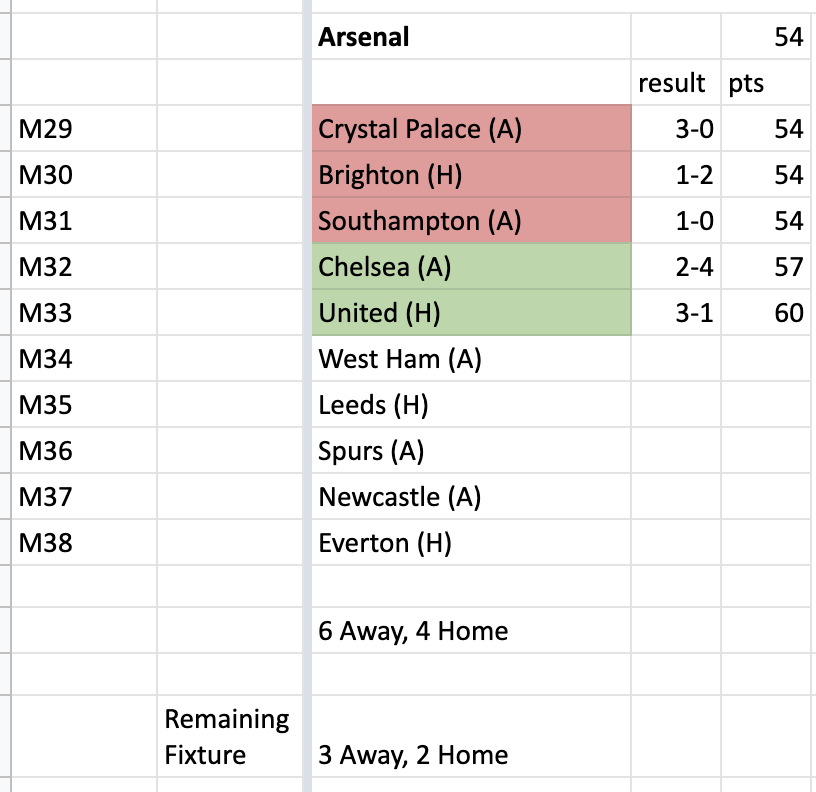Select the 6 Away, 4 Home cell
Image resolution: width=816 pixels, height=792 pixels.
pos(471,630)
